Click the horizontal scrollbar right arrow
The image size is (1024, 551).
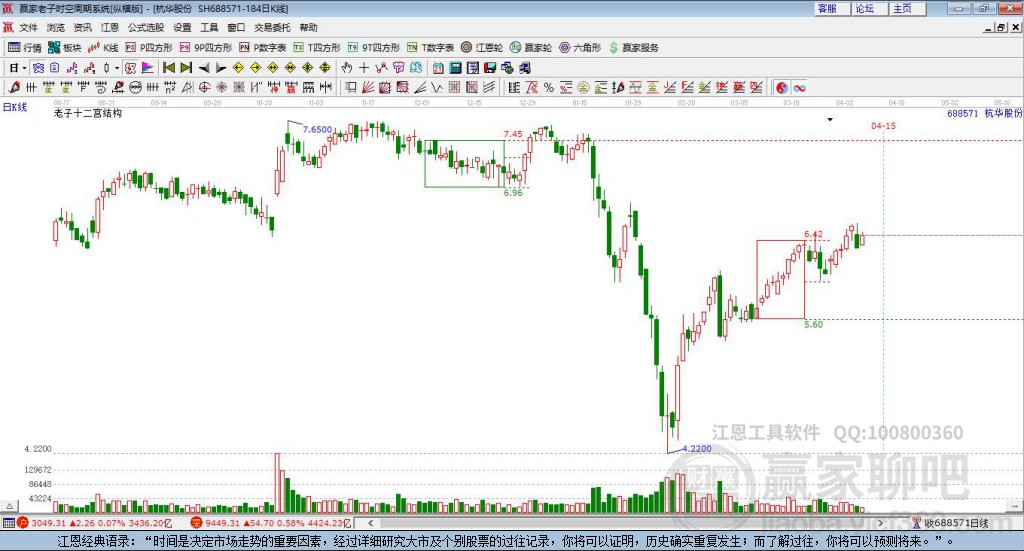[880, 523]
